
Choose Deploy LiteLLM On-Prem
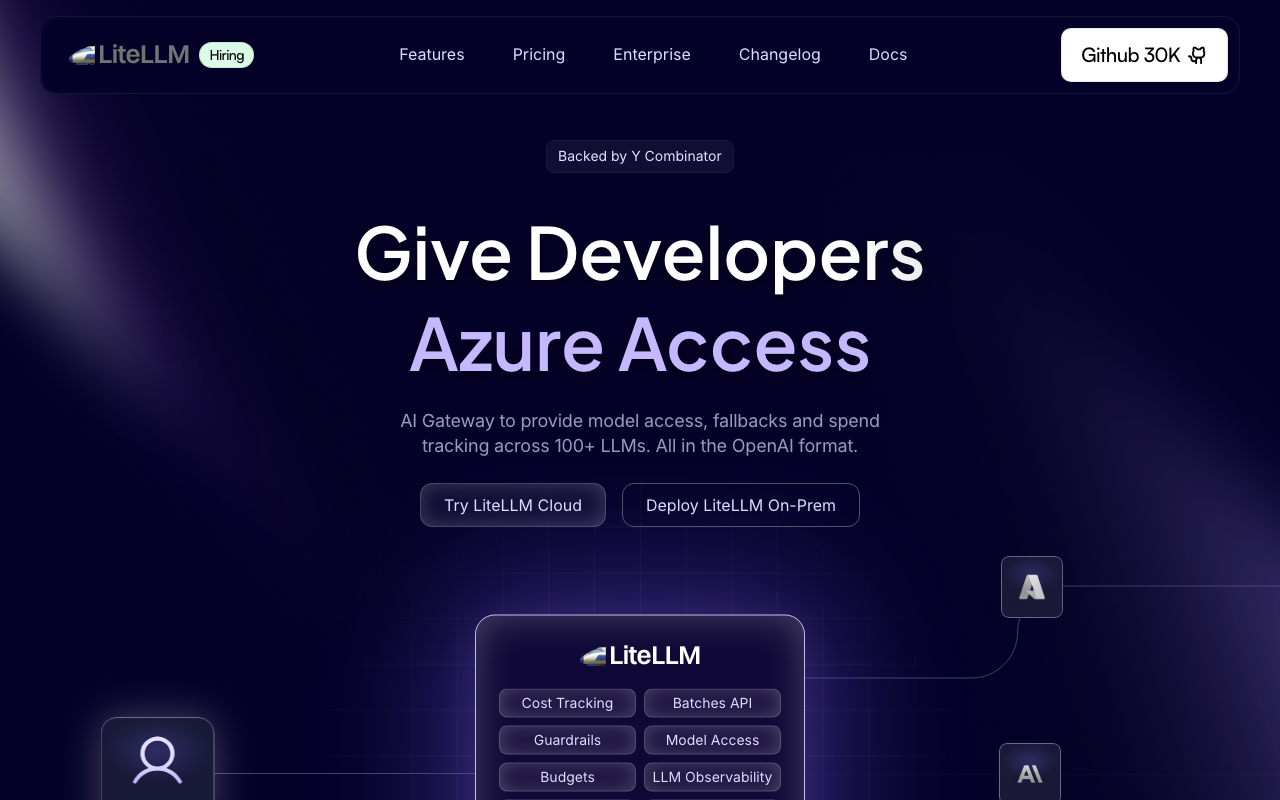tap(741, 505)
